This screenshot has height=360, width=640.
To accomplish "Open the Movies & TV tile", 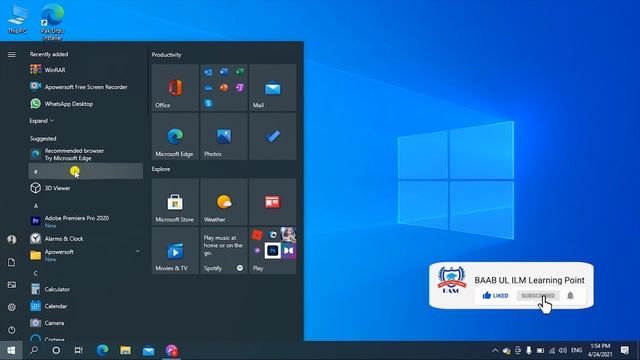I will (175, 251).
